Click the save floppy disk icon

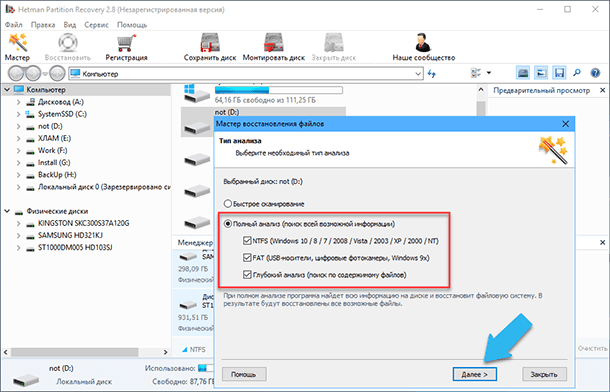559,73
